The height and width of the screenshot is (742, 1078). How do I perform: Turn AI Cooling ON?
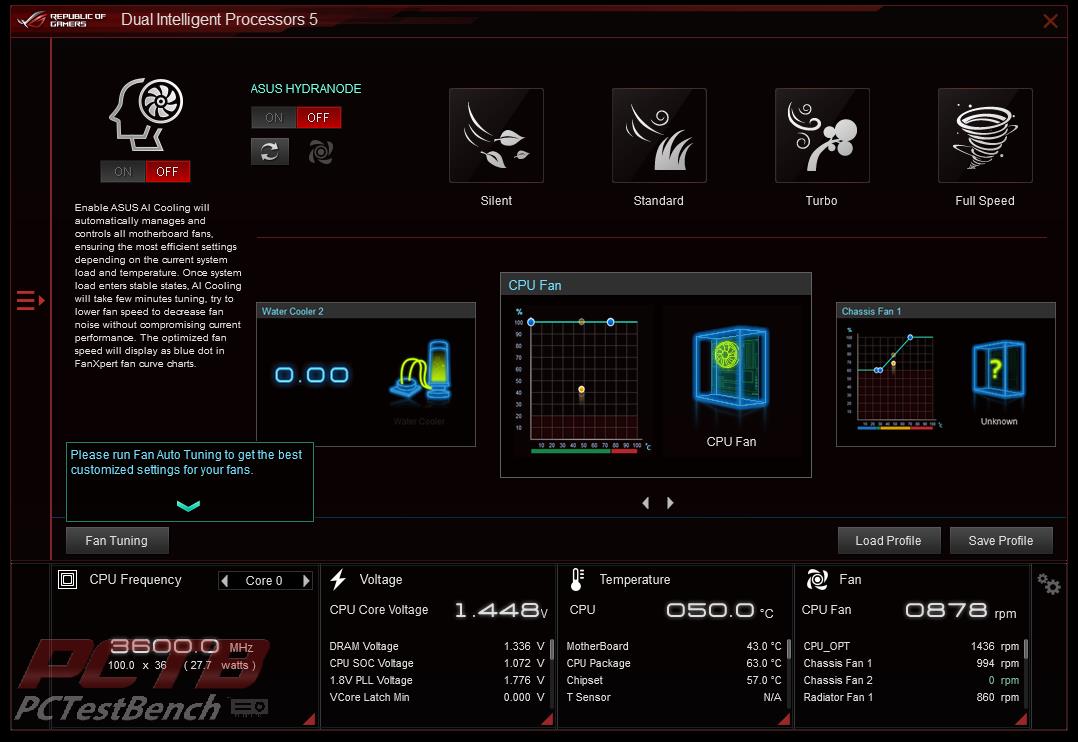tap(123, 171)
